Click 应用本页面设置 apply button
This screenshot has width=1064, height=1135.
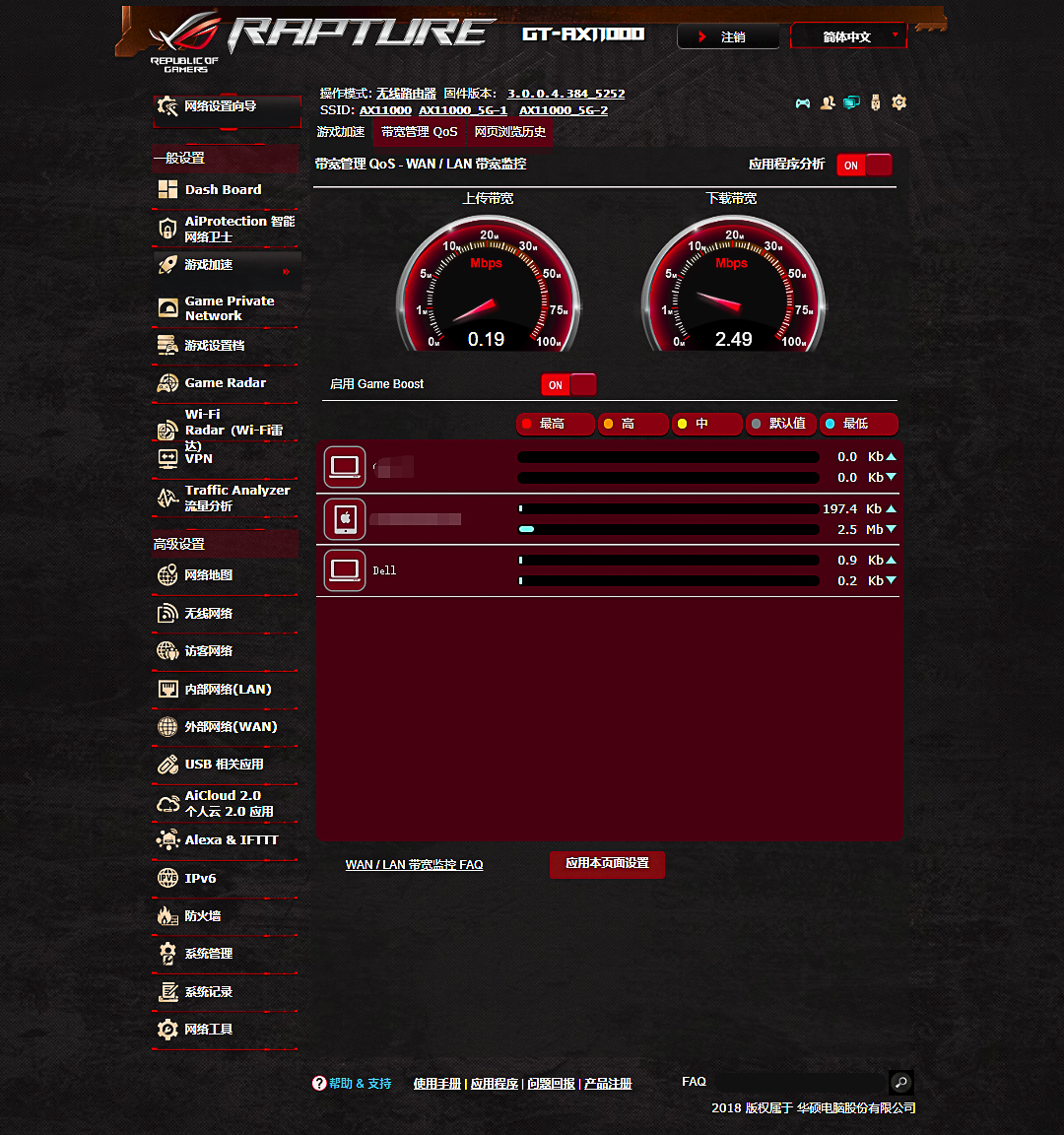click(x=607, y=863)
